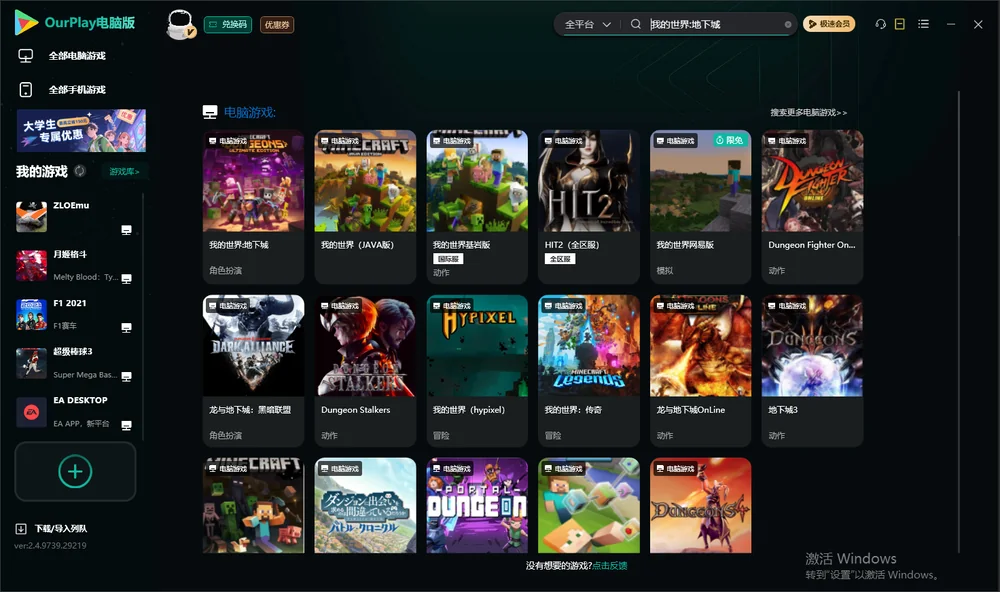The image size is (1000, 592).
Task: Open EA DESKTOP in the sidebar
Action: coord(75,412)
